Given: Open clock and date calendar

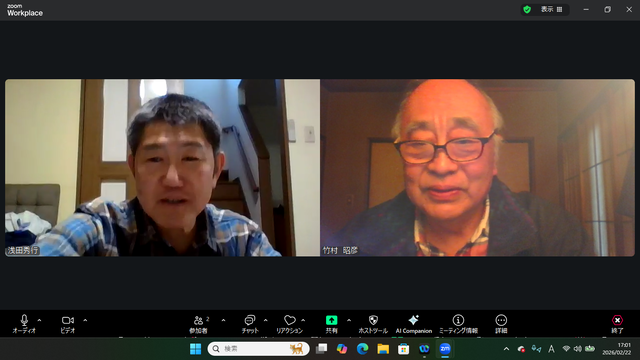Looking at the screenshot, I should (617, 349).
